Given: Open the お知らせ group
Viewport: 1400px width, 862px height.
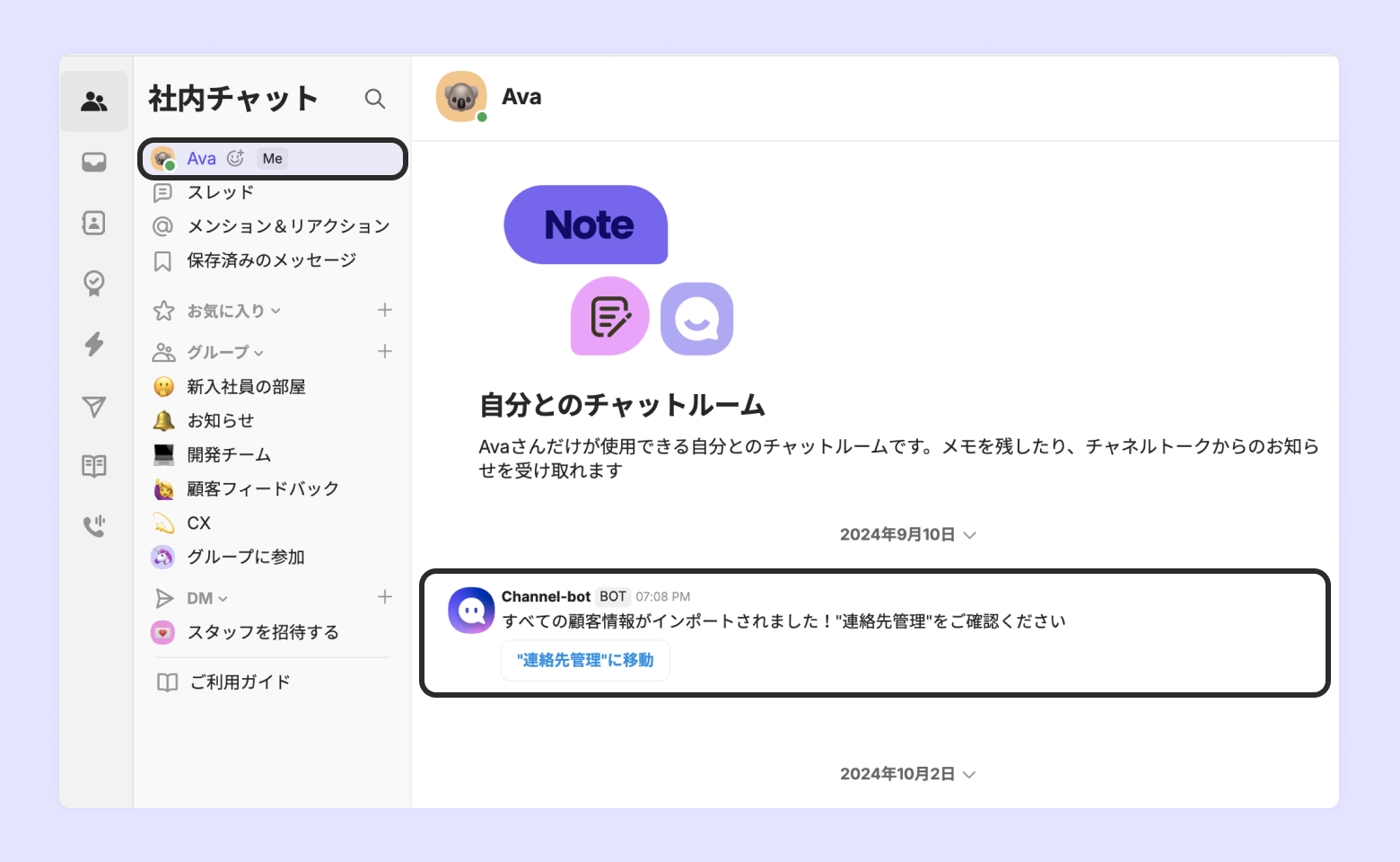Looking at the screenshot, I should click(220, 421).
